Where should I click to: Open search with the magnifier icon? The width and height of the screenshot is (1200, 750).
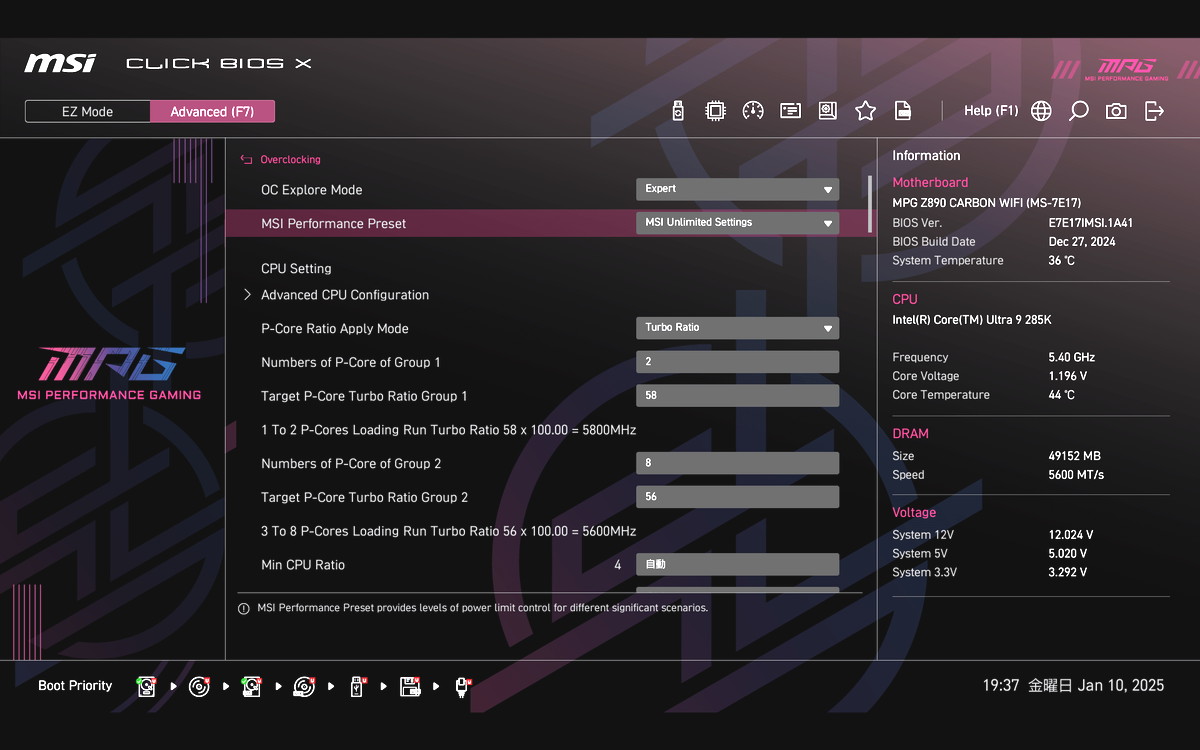[x=1078, y=111]
